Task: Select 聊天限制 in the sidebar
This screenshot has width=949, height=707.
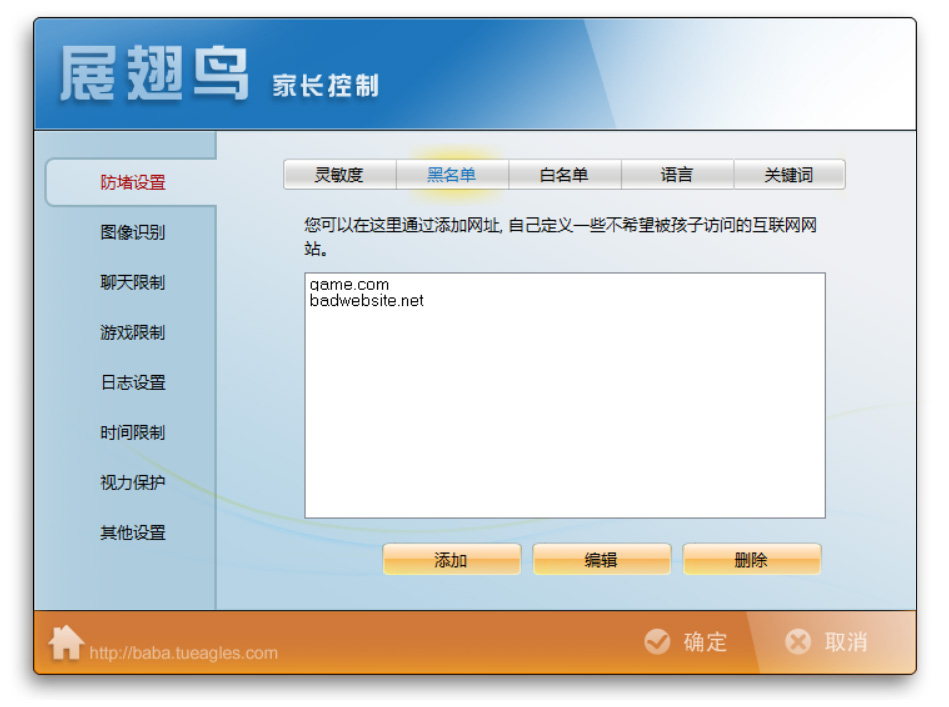Action: coord(132,283)
